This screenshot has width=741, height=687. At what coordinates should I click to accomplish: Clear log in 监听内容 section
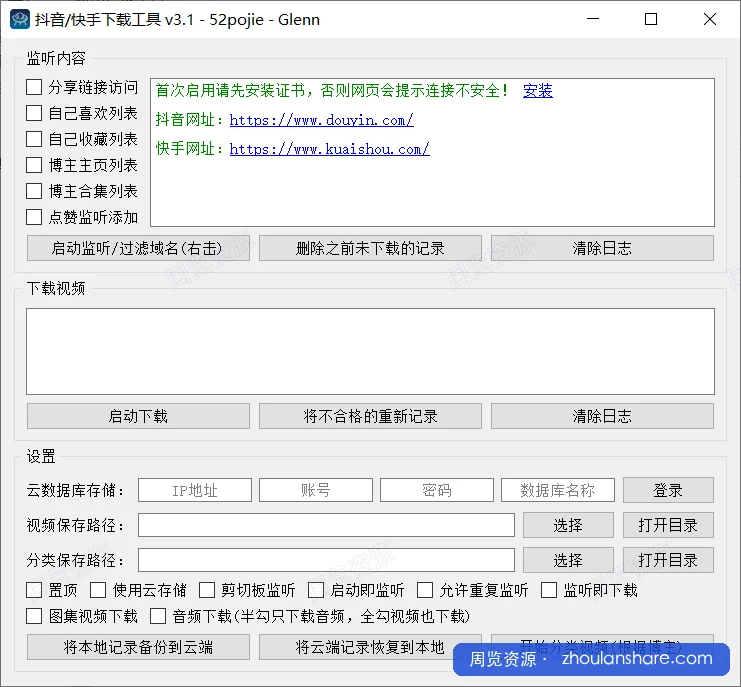[x=602, y=248]
